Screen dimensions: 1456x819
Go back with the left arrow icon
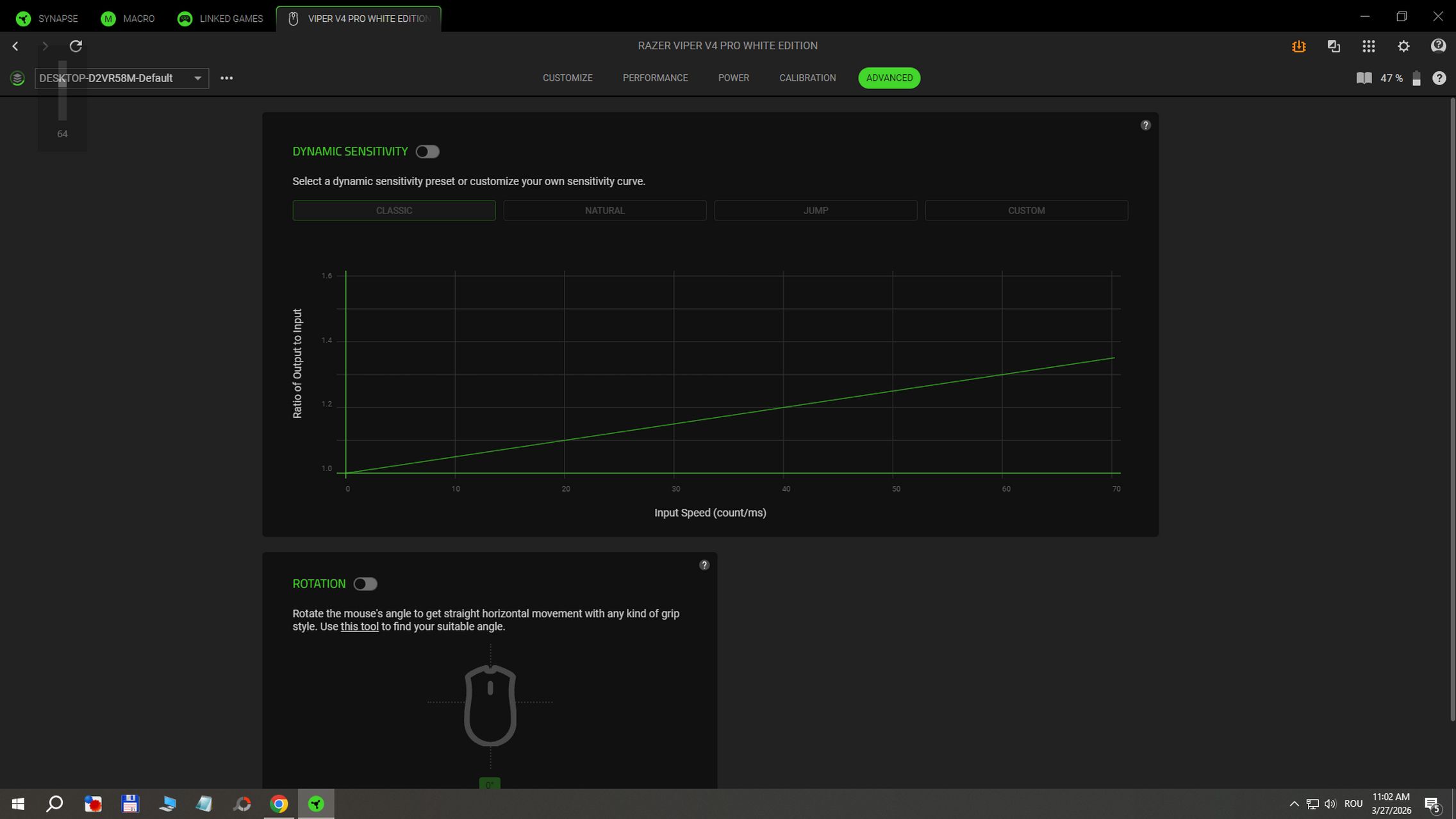point(15,46)
